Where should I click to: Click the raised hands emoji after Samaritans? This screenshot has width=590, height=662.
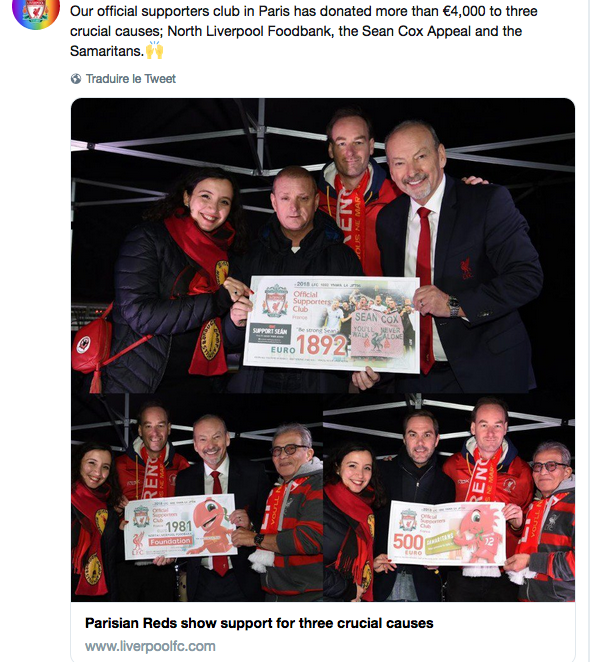click(154, 51)
